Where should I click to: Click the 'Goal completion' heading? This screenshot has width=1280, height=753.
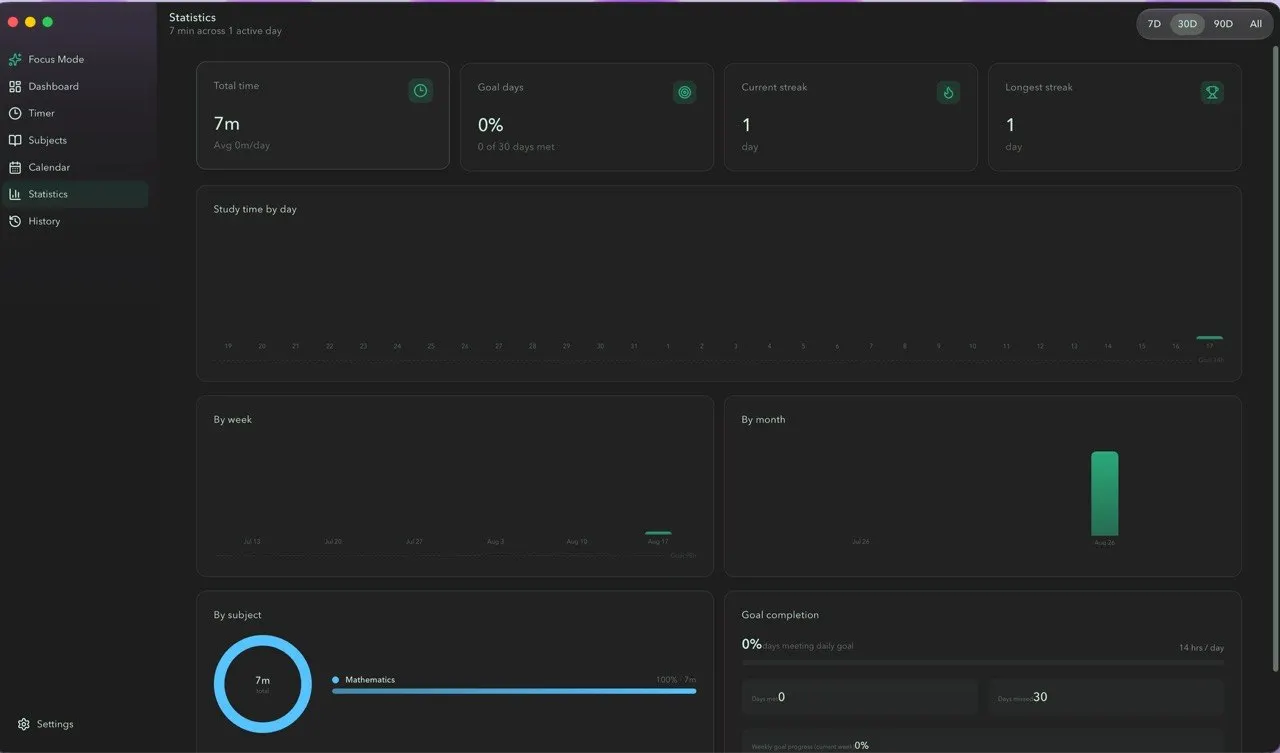(780, 615)
